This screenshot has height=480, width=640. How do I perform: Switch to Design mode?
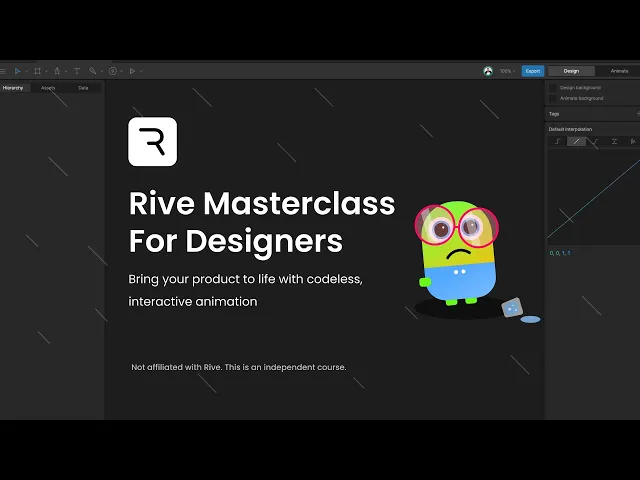(571, 71)
